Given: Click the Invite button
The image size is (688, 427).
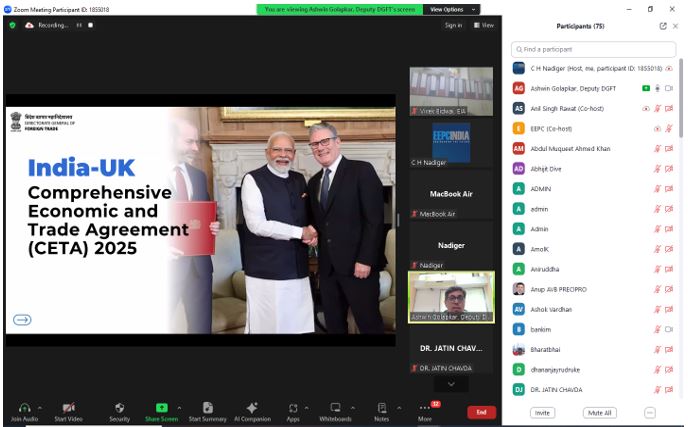Looking at the screenshot, I should (x=542, y=413).
